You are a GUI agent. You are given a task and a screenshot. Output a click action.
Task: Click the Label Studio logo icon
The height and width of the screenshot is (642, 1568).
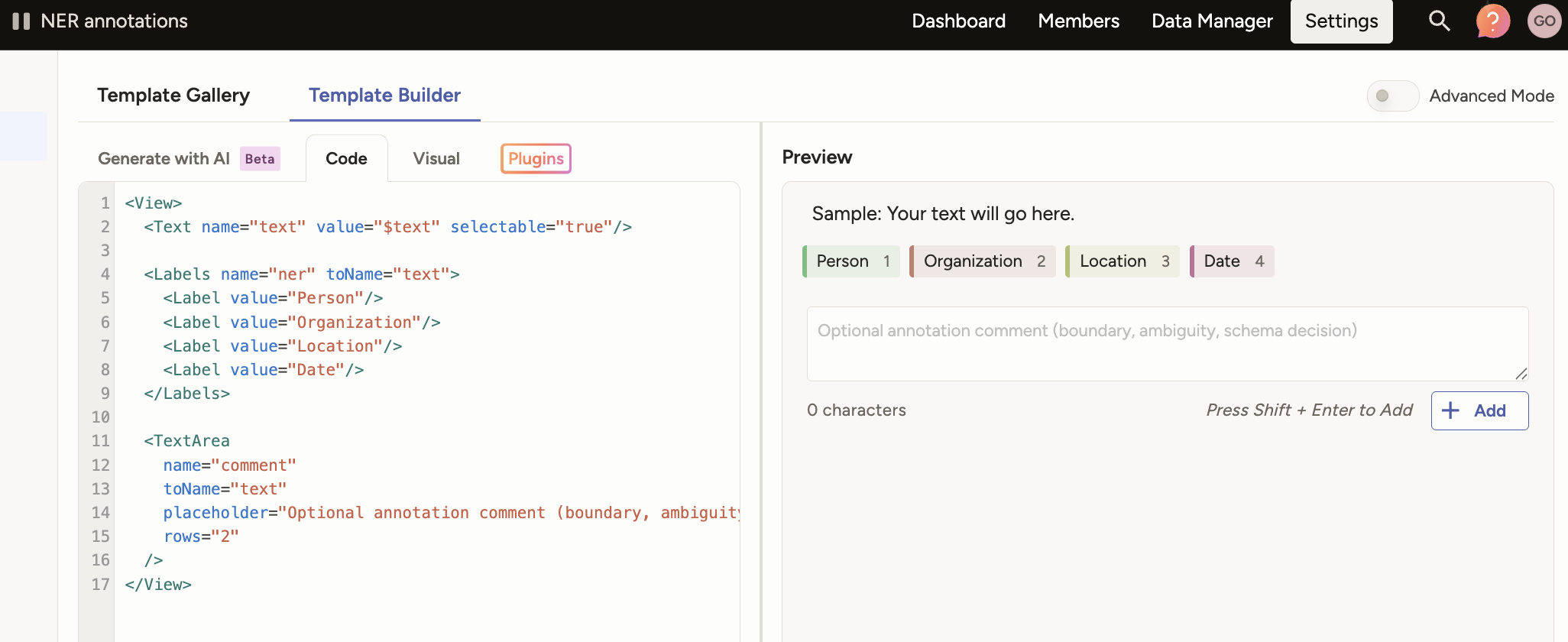(x=21, y=21)
